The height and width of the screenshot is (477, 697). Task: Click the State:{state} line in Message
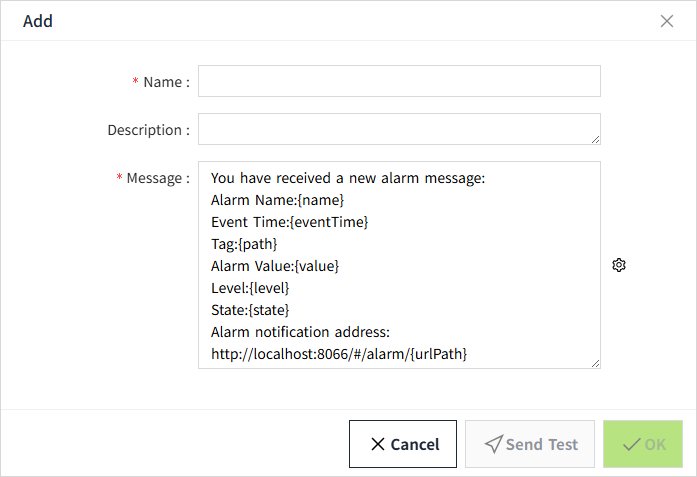pos(251,310)
